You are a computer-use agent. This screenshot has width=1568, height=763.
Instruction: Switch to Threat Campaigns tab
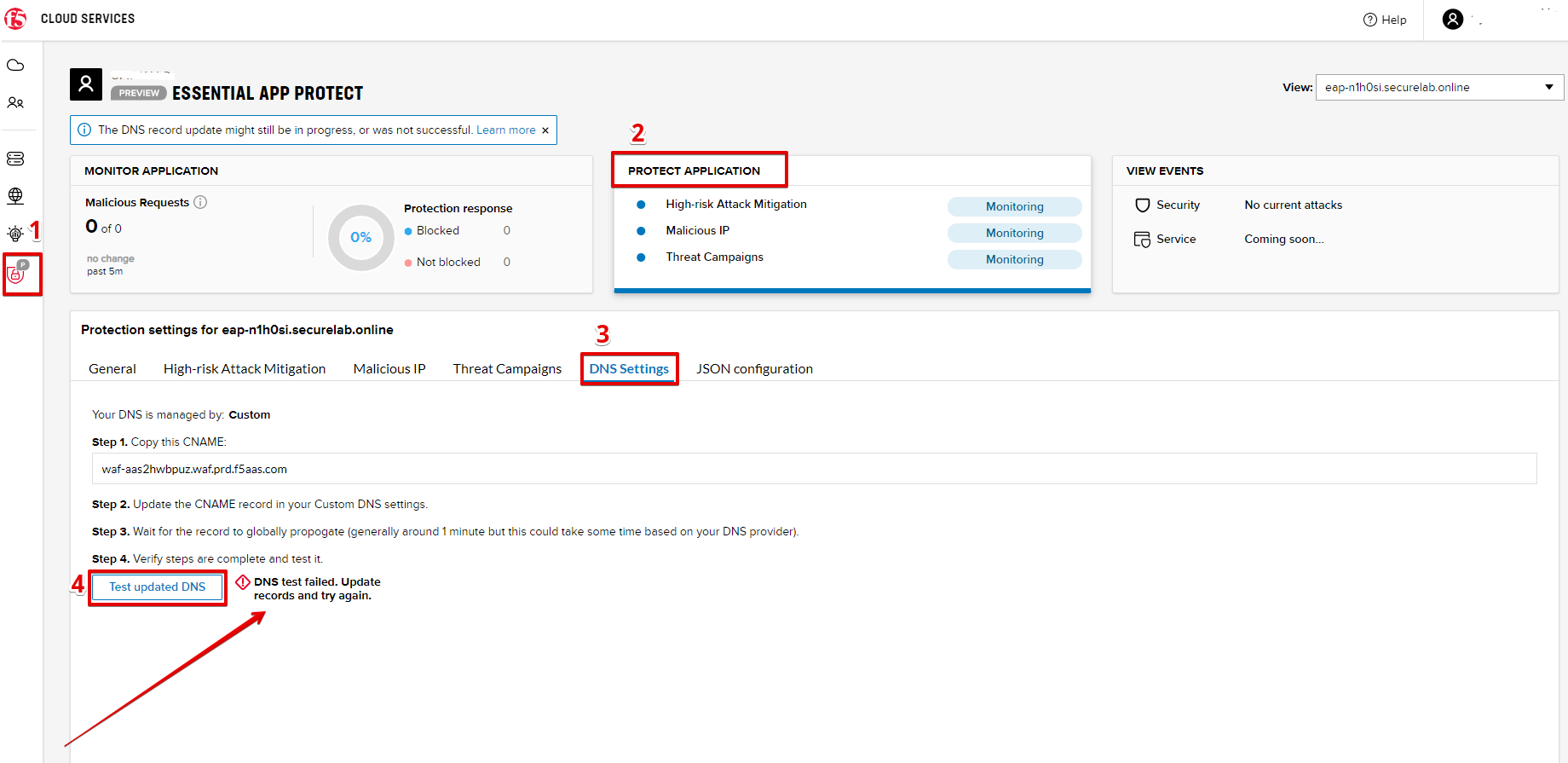[x=507, y=368]
